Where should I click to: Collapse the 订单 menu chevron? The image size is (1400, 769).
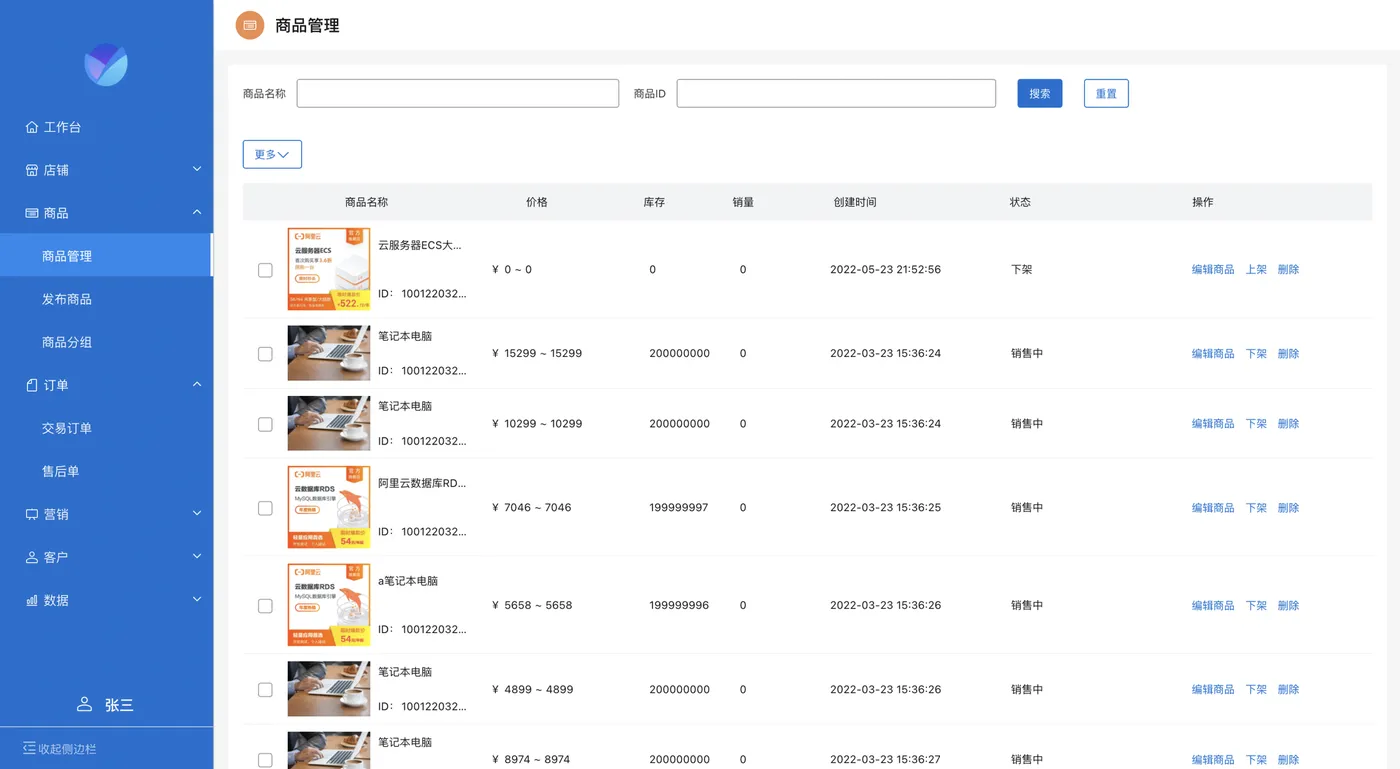197,384
